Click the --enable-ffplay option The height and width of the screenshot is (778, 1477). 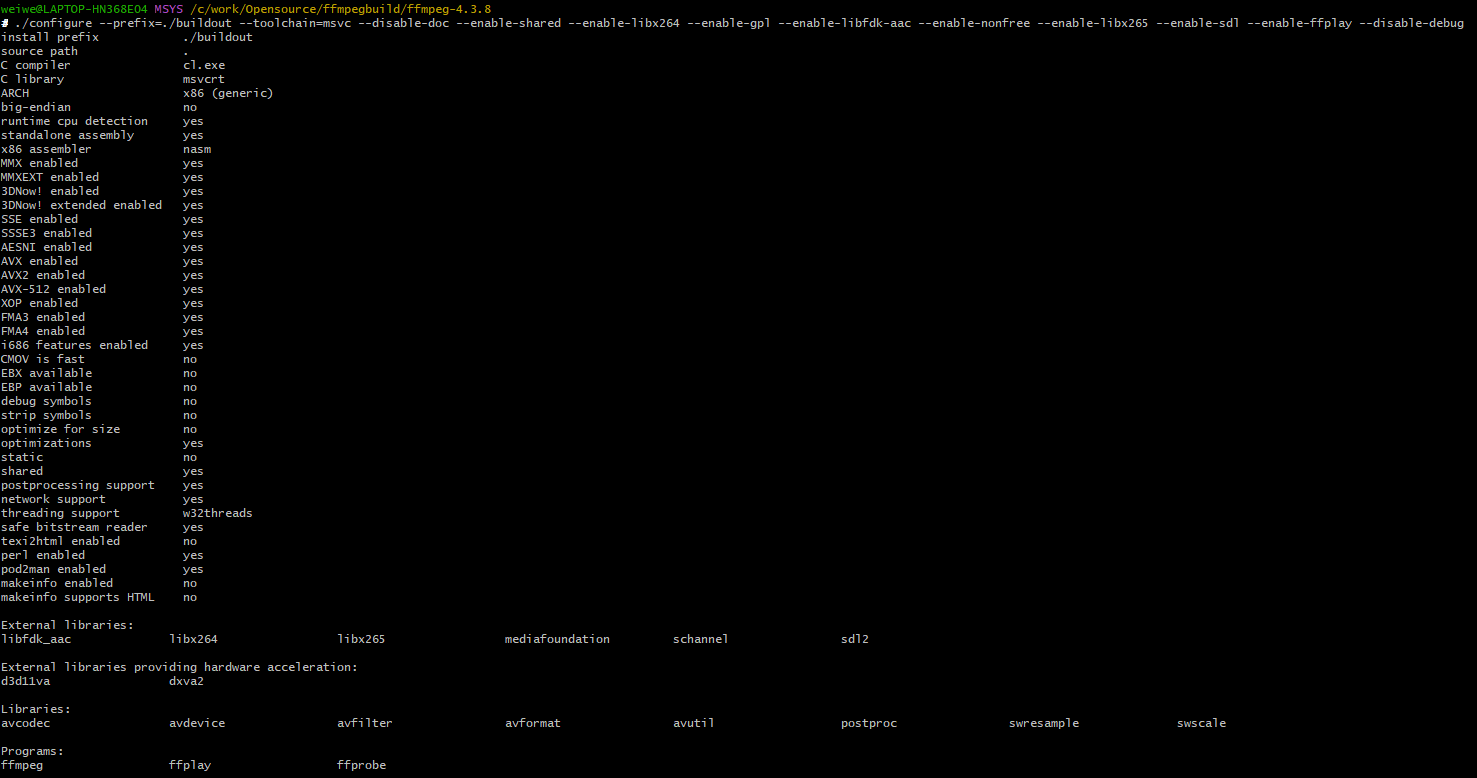[x=1299, y=23]
